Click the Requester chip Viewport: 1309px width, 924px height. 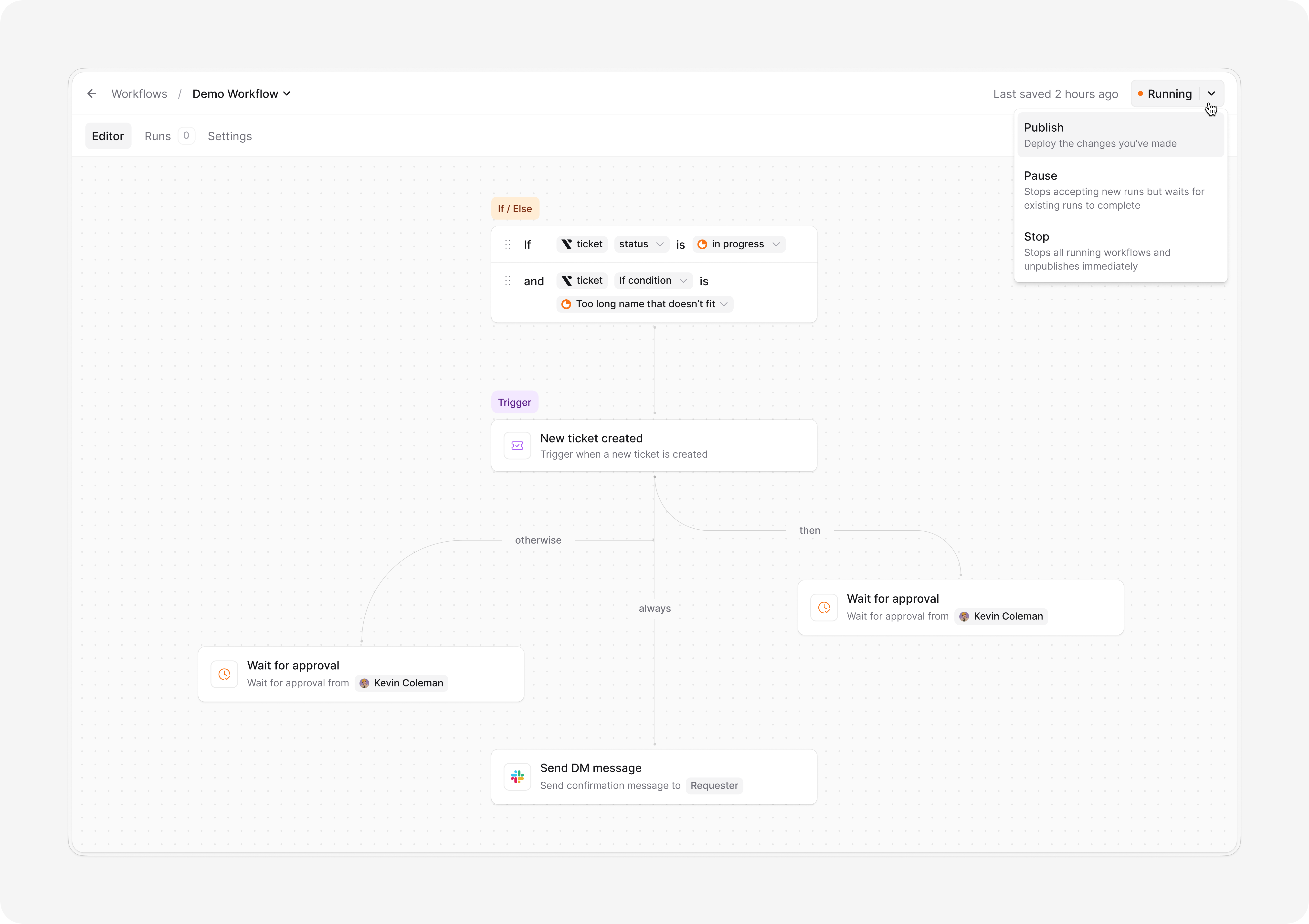coord(714,786)
